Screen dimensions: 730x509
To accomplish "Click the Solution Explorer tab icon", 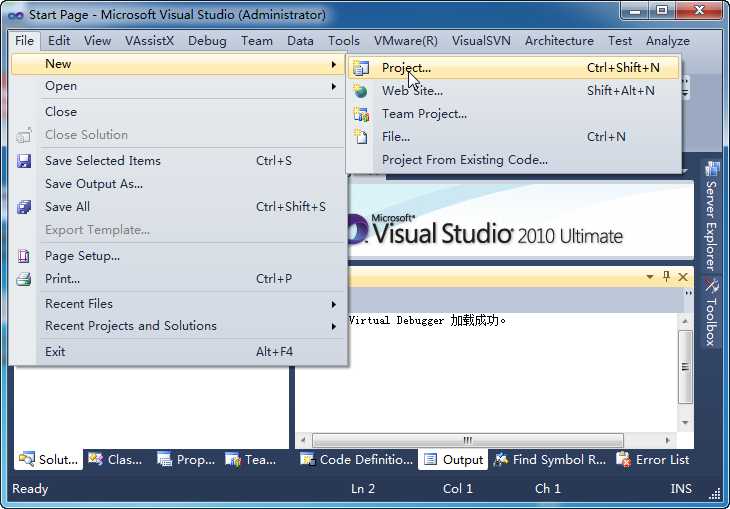I will click(x=27, y=460).
